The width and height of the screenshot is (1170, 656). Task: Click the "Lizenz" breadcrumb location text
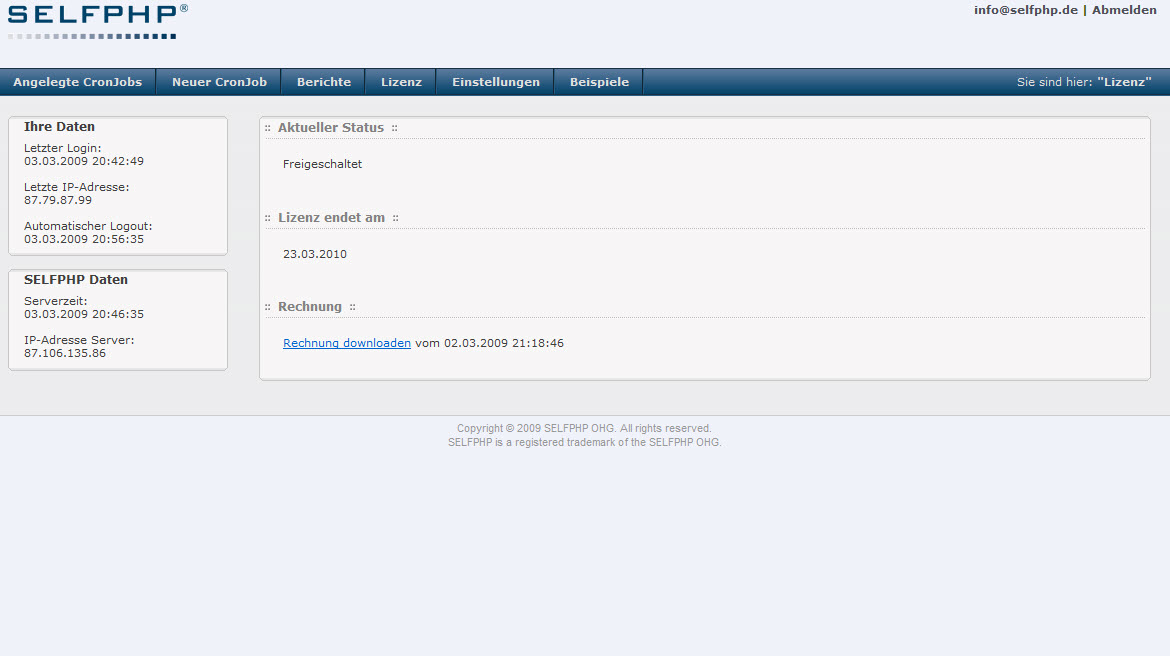click(1124, 82)
